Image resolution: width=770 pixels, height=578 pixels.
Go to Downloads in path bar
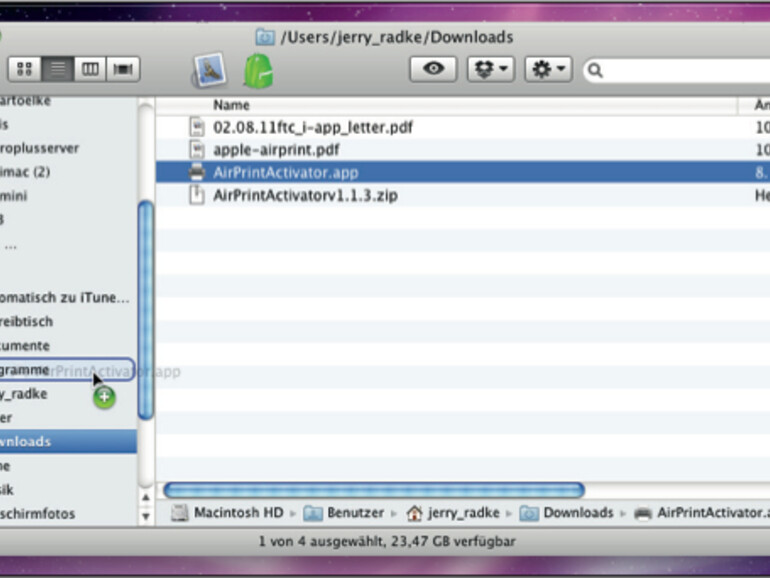[578, 513]
